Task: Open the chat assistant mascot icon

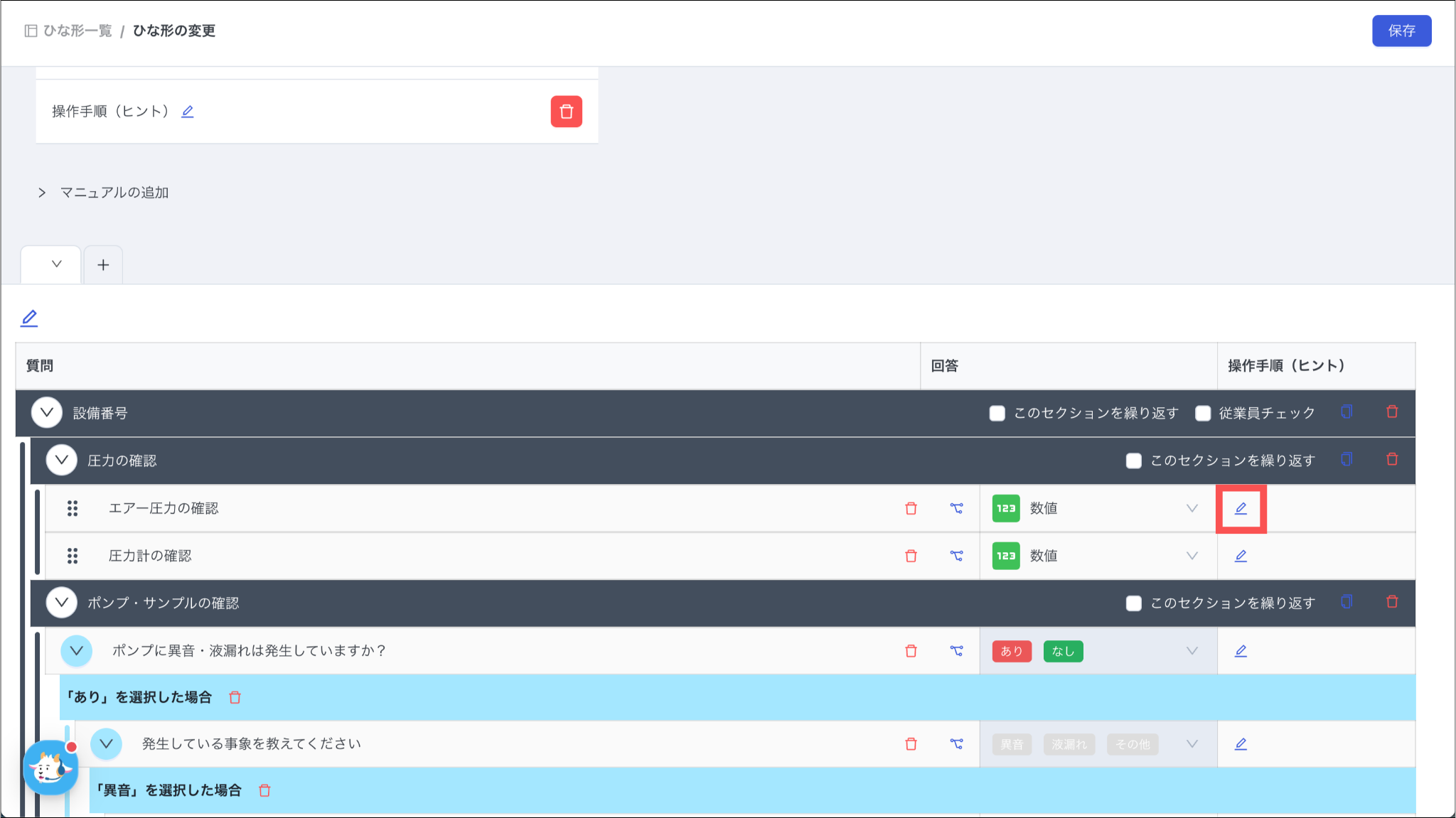Action: (x=50, y=768)
